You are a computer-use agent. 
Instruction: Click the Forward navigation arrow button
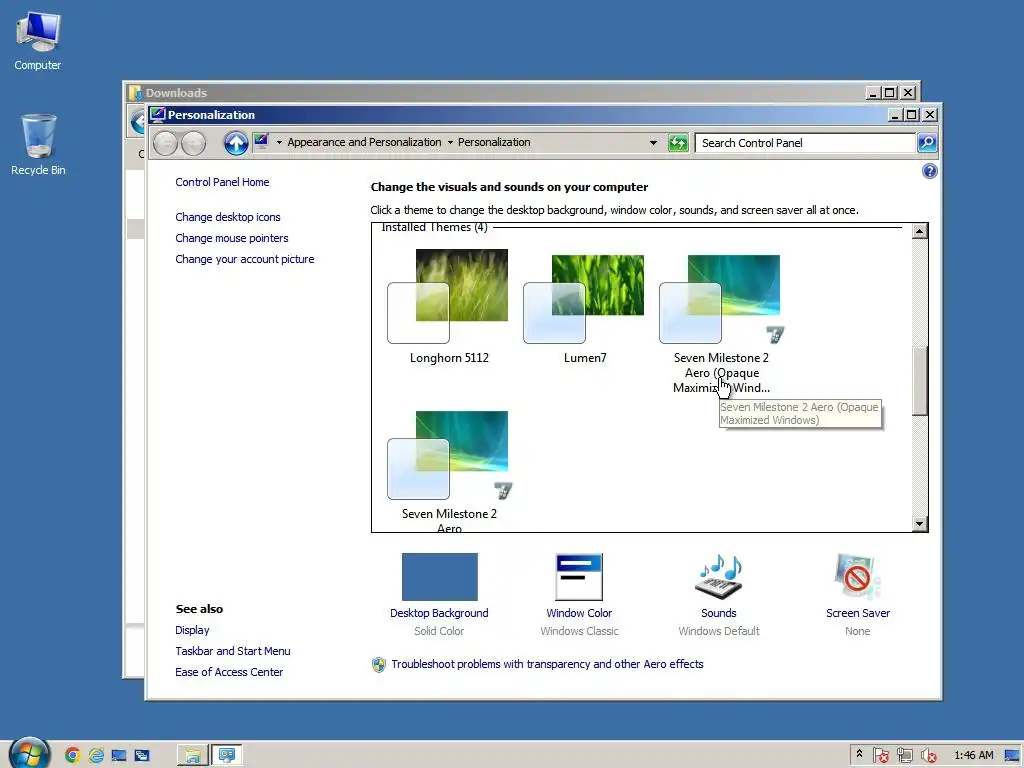193,143
